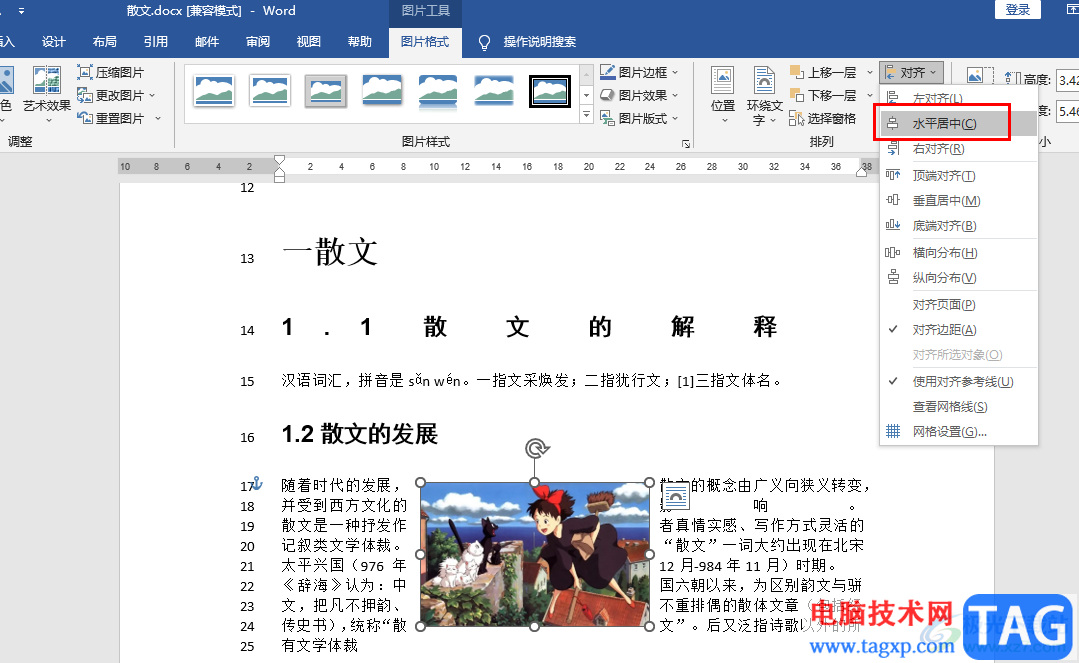Switch to the 引用 references tab
Viewport: 1079px width, 663px height.
pos(156,42)
